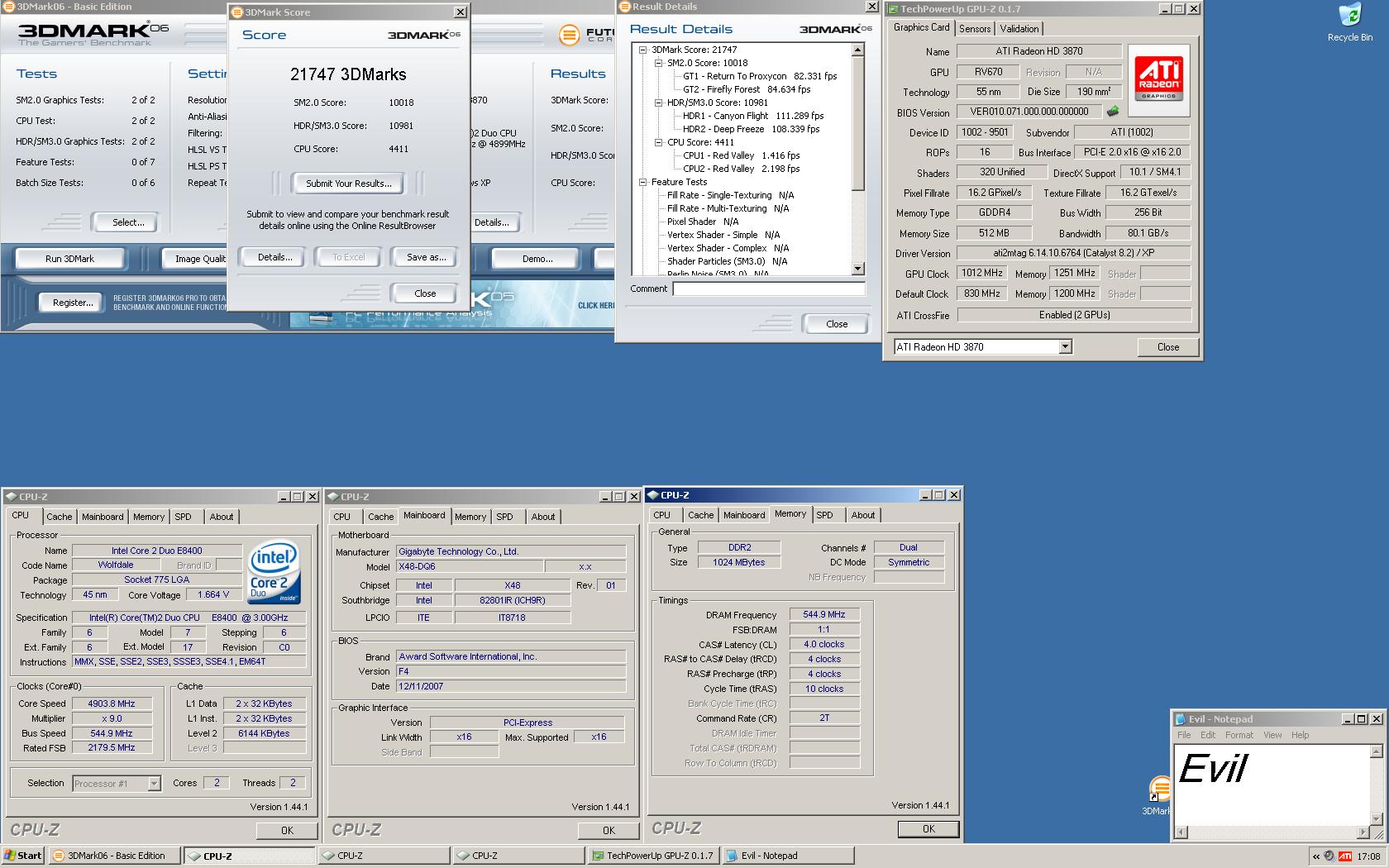Click the Submit Your Results button

348,184
